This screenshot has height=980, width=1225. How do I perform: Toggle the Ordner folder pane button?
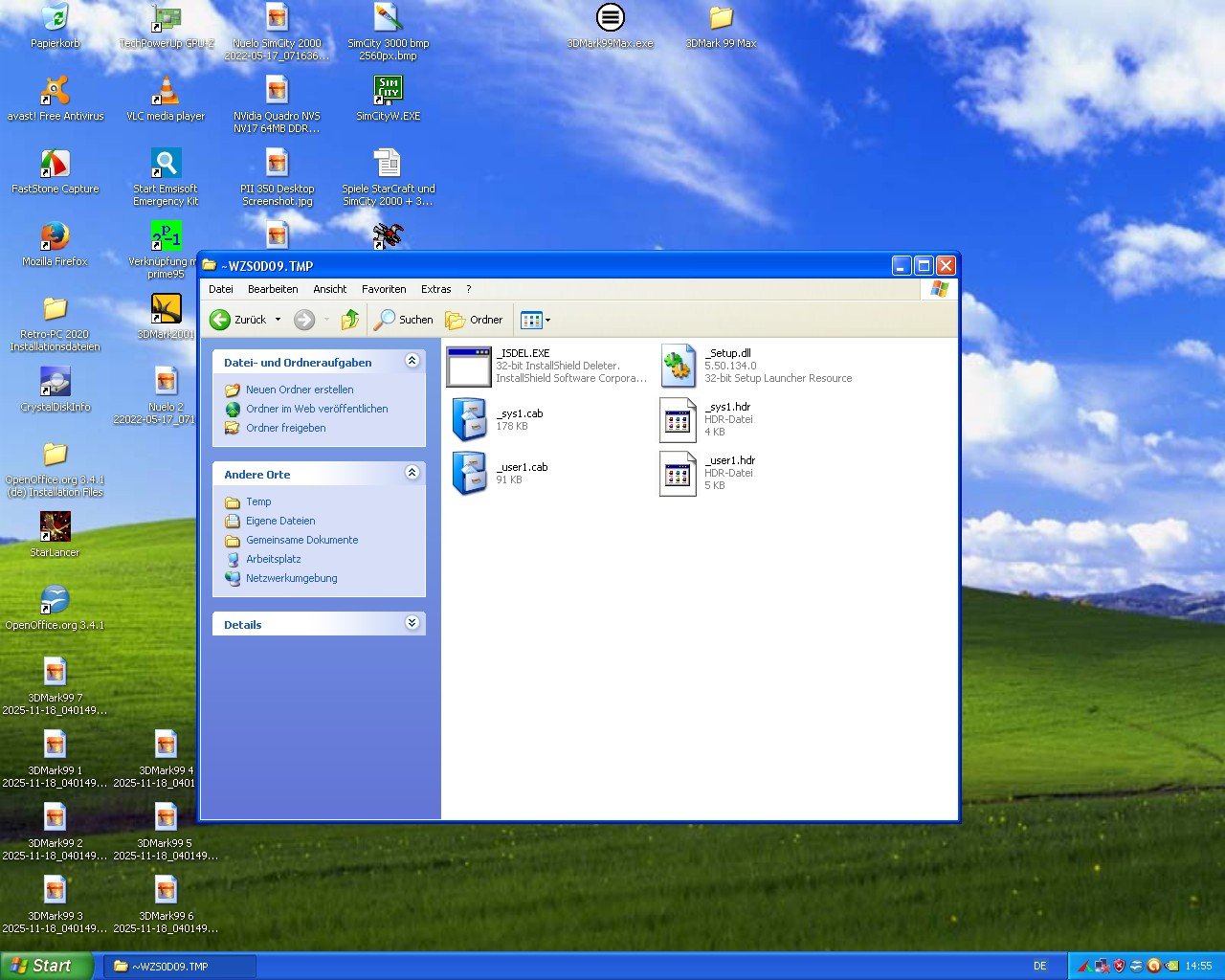click(x=475, y=320)
